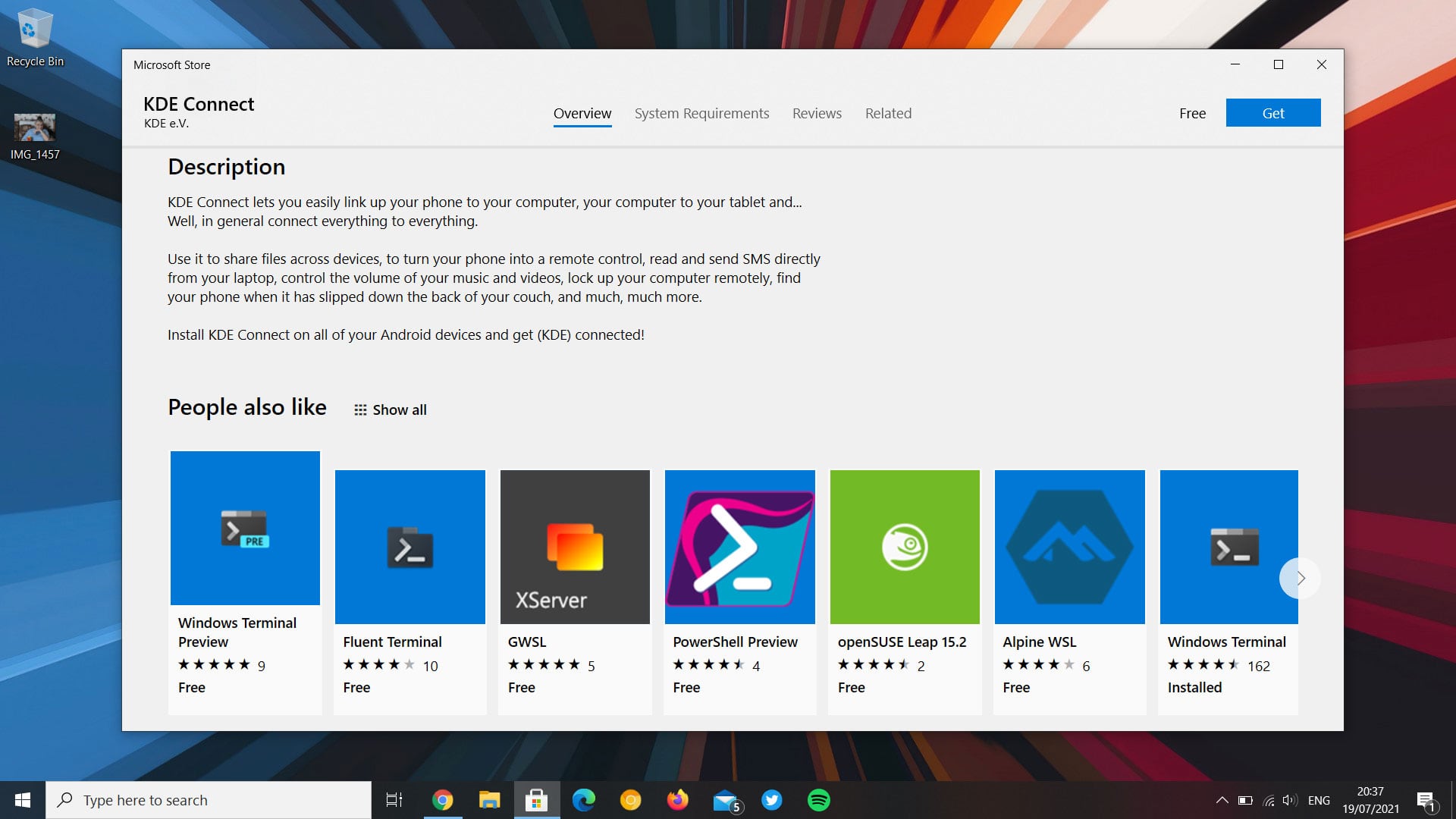The image size is (1456, 819).
Task: Open Mail app showing 5 notifications
Action: click(x=725, y=799)
